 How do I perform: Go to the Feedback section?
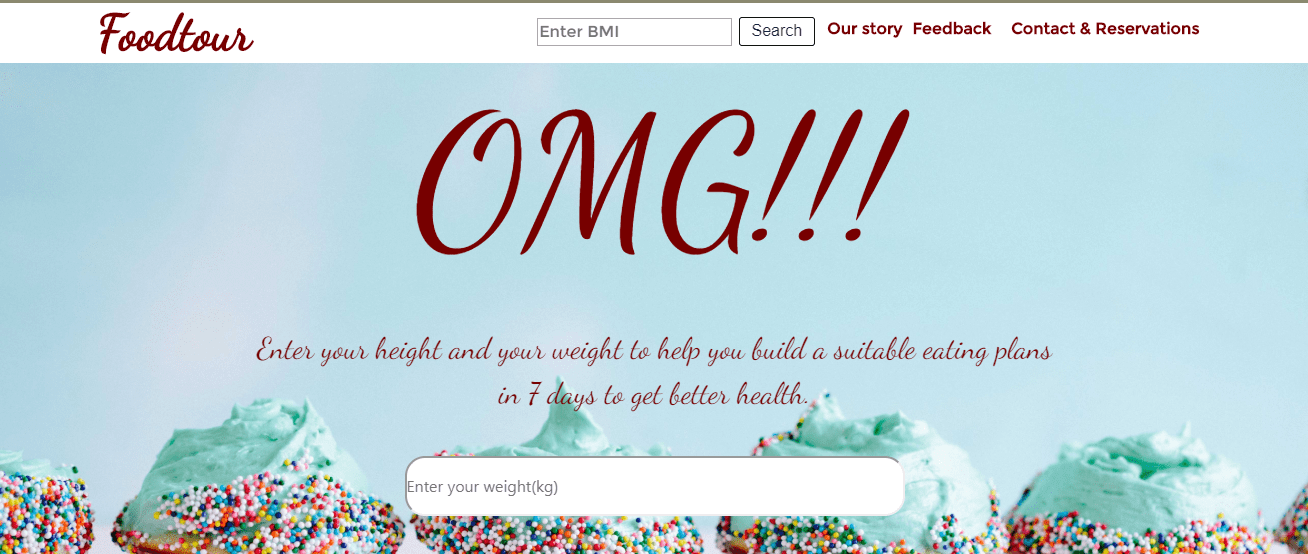click(x=952, y=29)
